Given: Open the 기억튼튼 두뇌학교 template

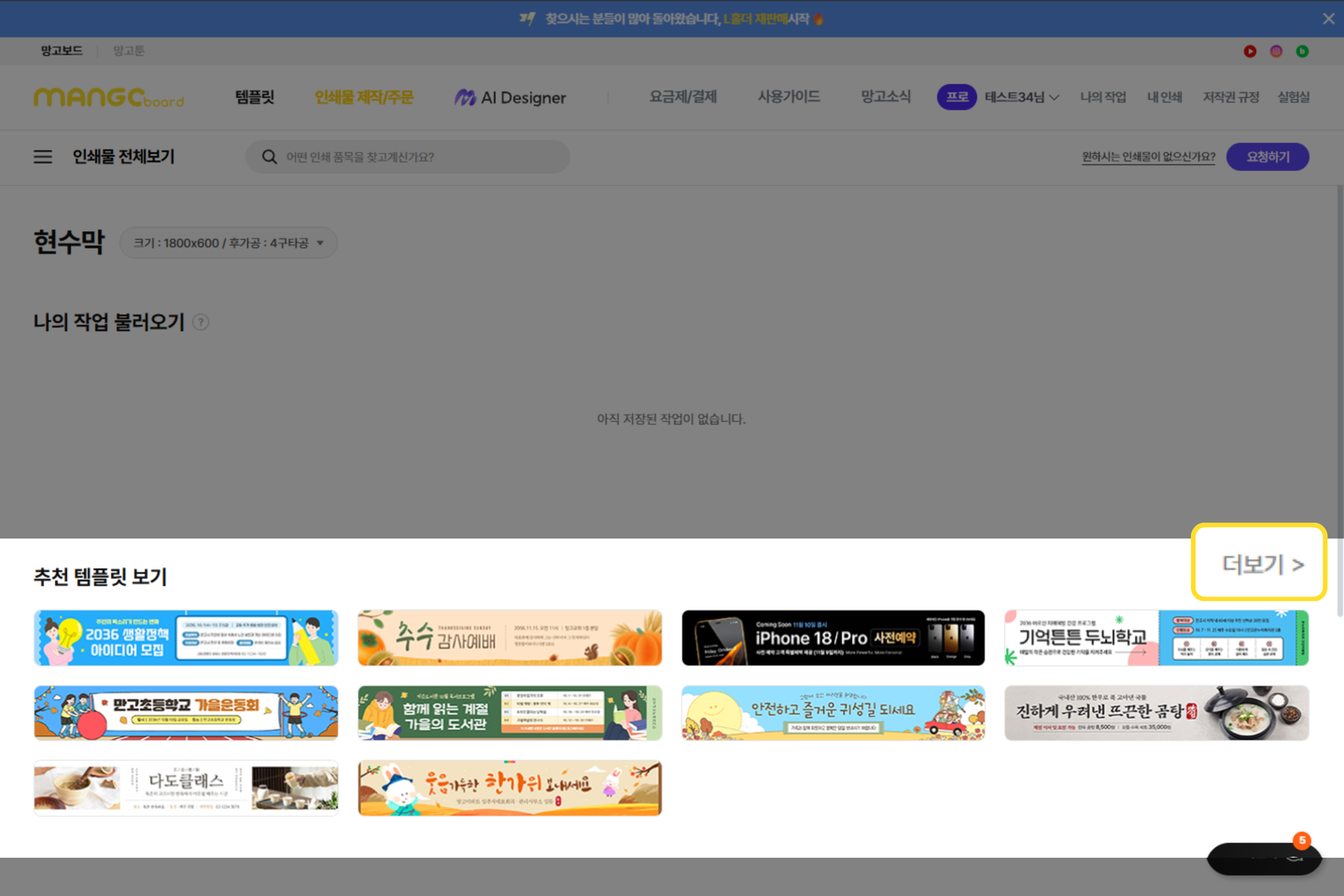Looking at the screenshot, I should [x=1156, y=638].
